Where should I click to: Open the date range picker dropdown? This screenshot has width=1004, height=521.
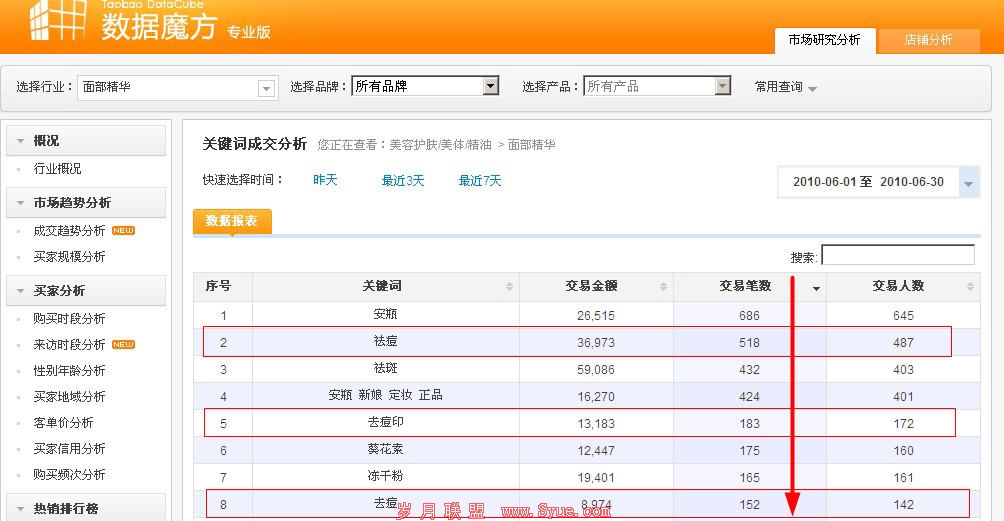[968, 183]
